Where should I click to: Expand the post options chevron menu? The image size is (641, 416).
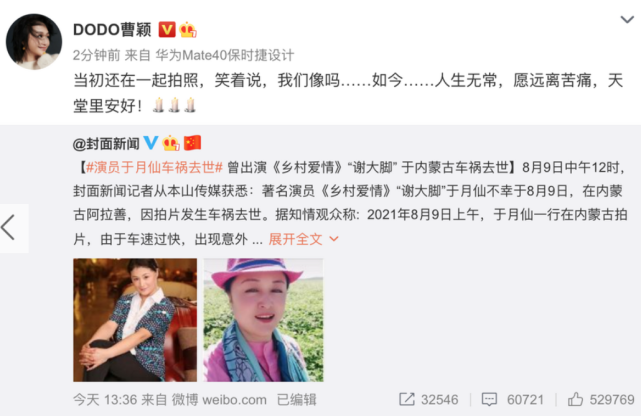point(627,19)
